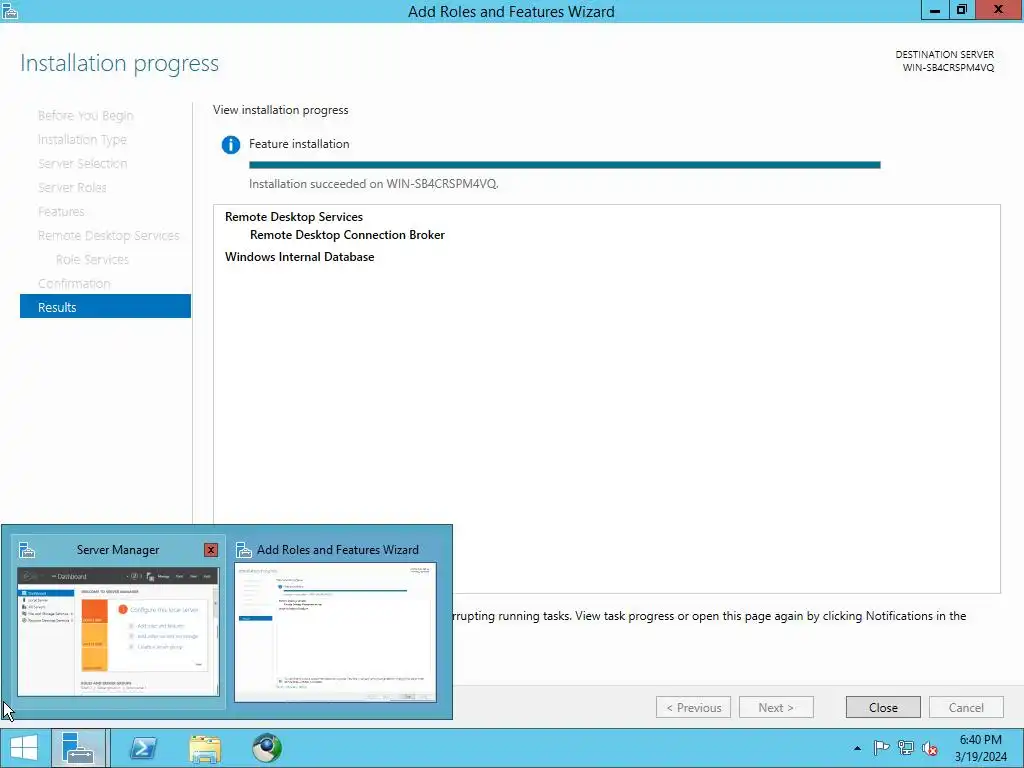Launch PowerShell from the taskbar
This screenshot has height=768, width=1024.
click(x=143, y=748)
